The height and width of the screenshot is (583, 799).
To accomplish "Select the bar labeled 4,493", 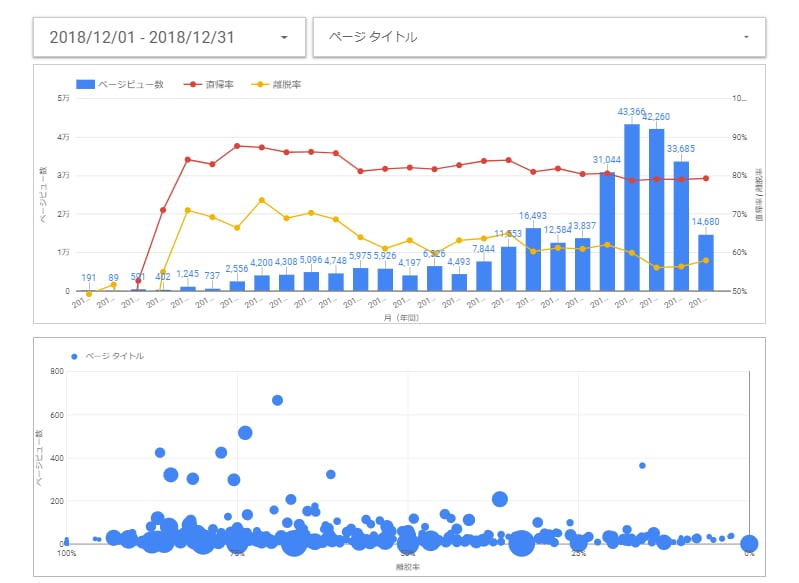I will pyautogui.click(x=459, y=282).
